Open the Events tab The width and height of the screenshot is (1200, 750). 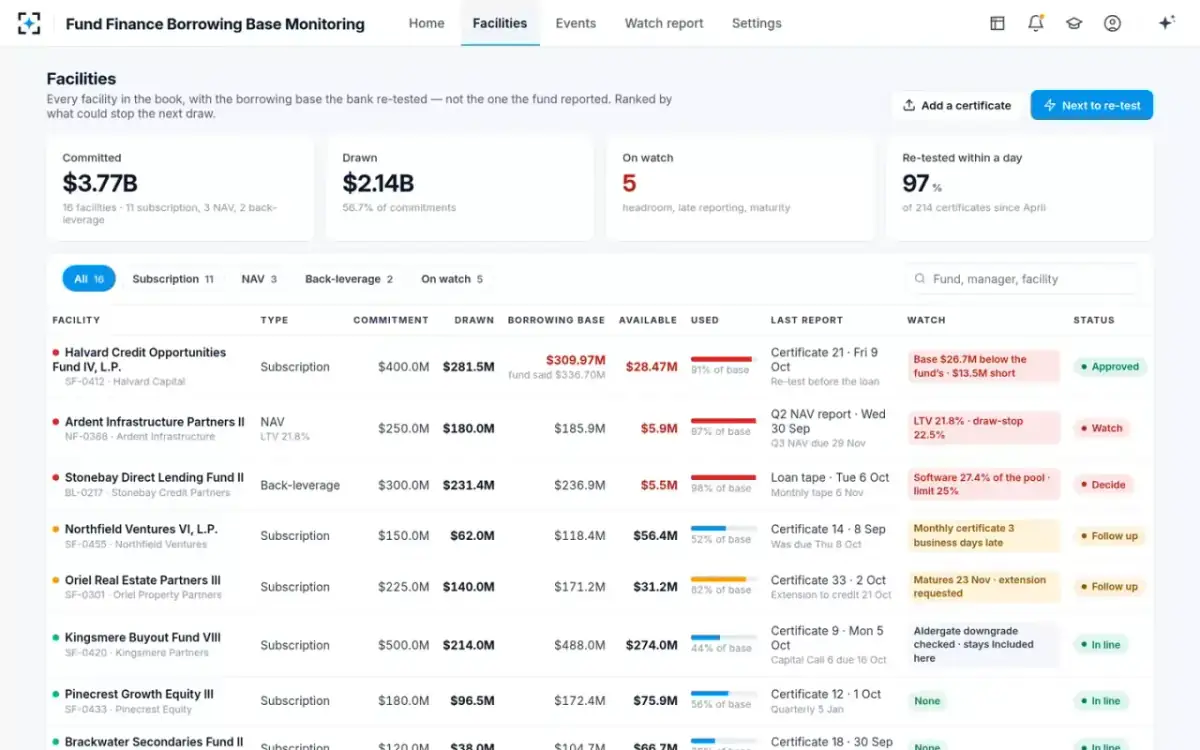coord(575,23)
